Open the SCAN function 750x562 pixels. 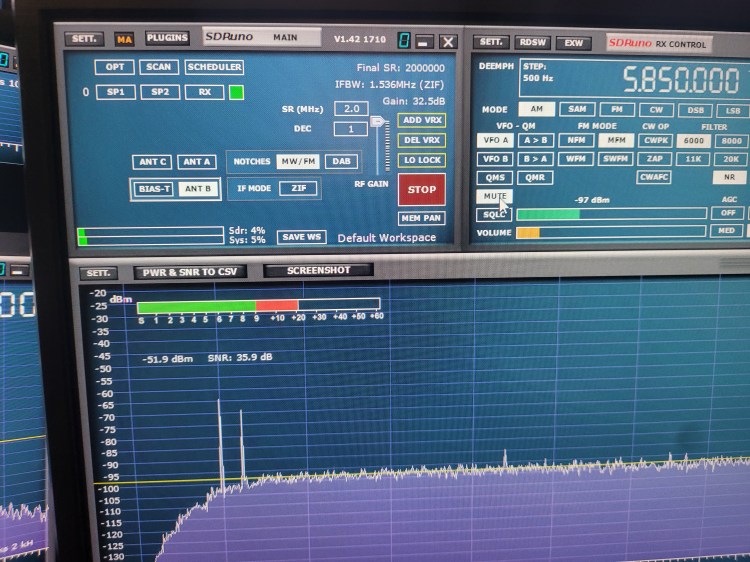[x=159, y=67]
